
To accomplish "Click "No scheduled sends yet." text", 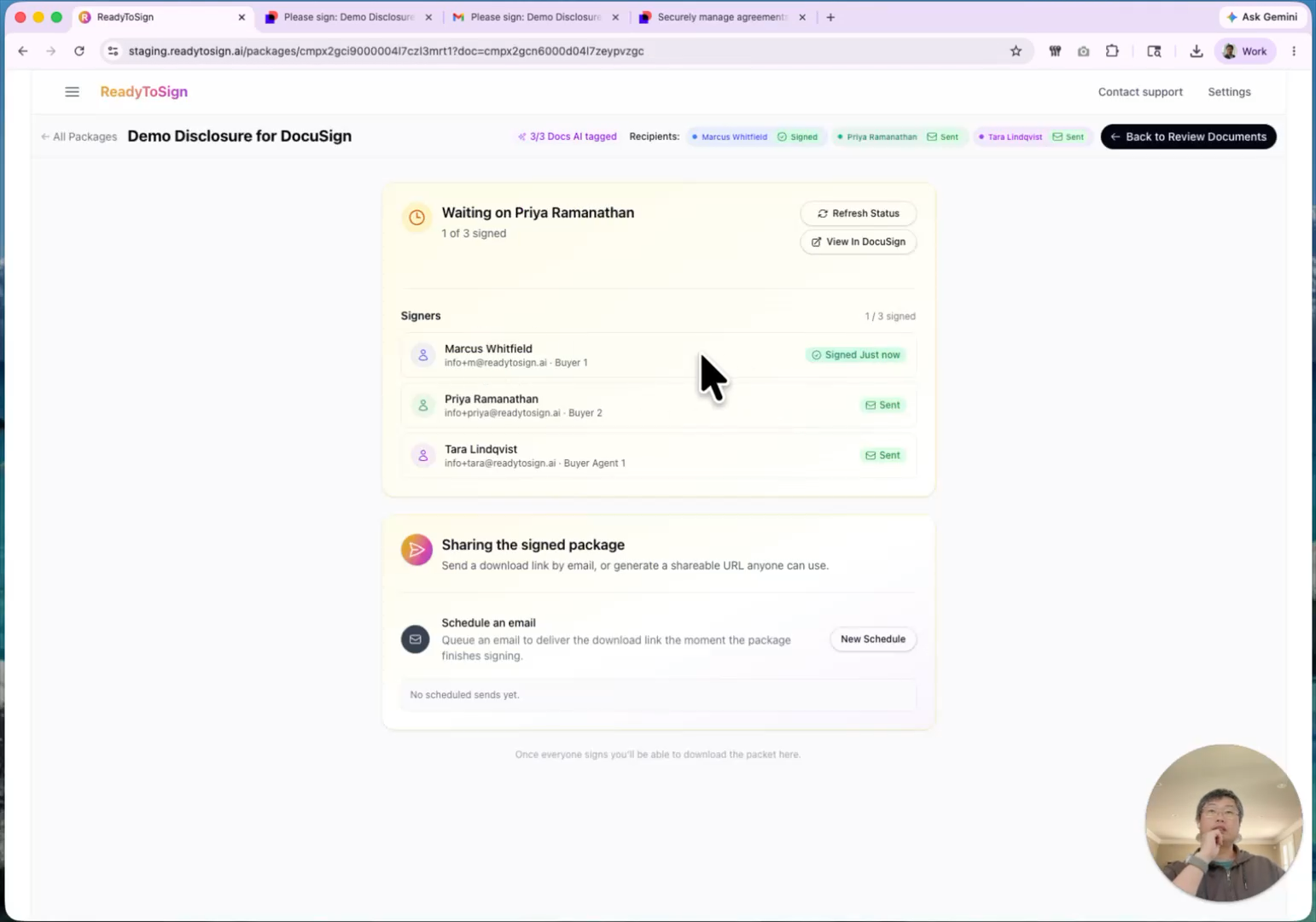I will pyautogui.click(x=464, y=695).
